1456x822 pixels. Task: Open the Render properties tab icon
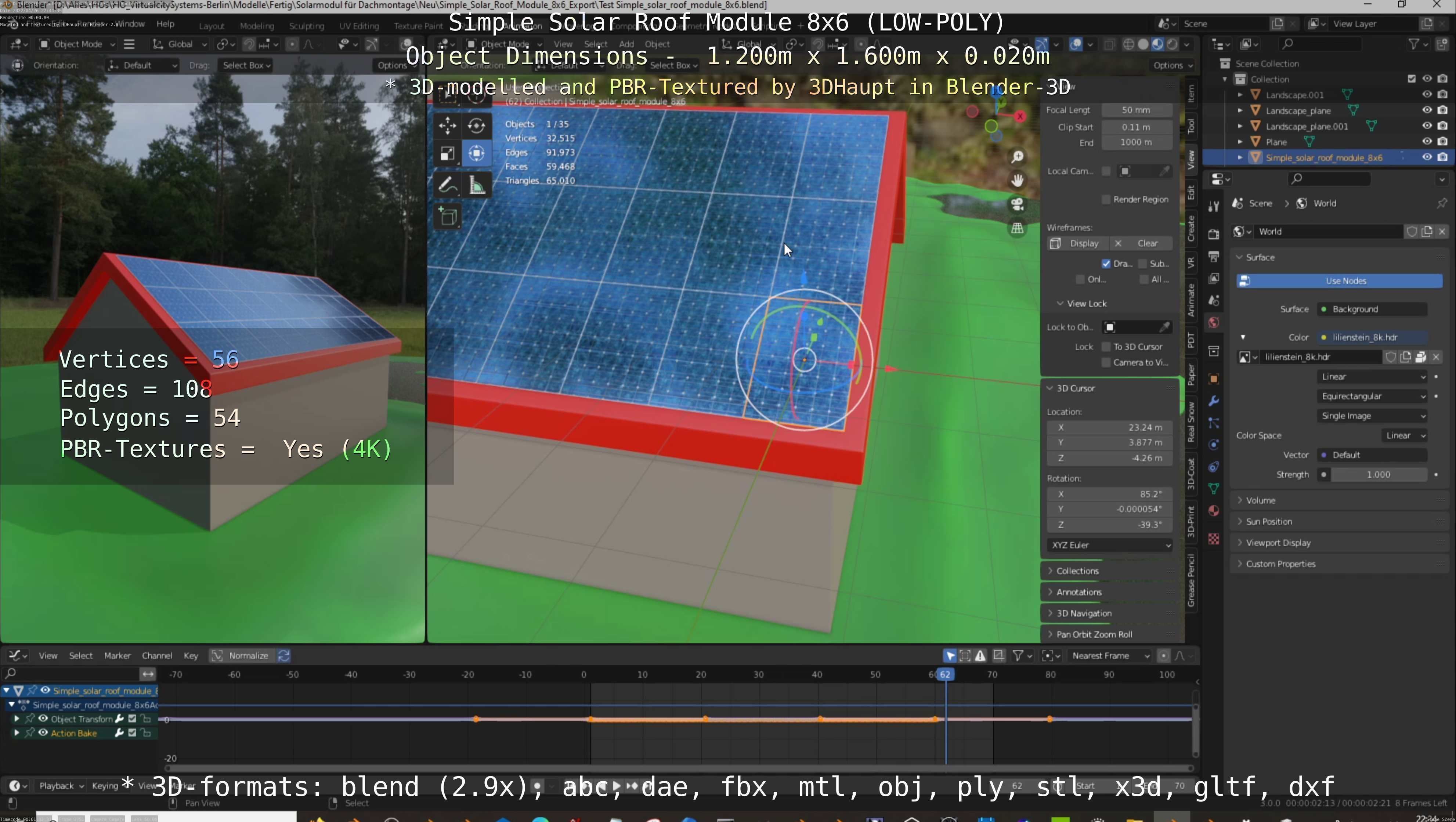click(1214, 234)
